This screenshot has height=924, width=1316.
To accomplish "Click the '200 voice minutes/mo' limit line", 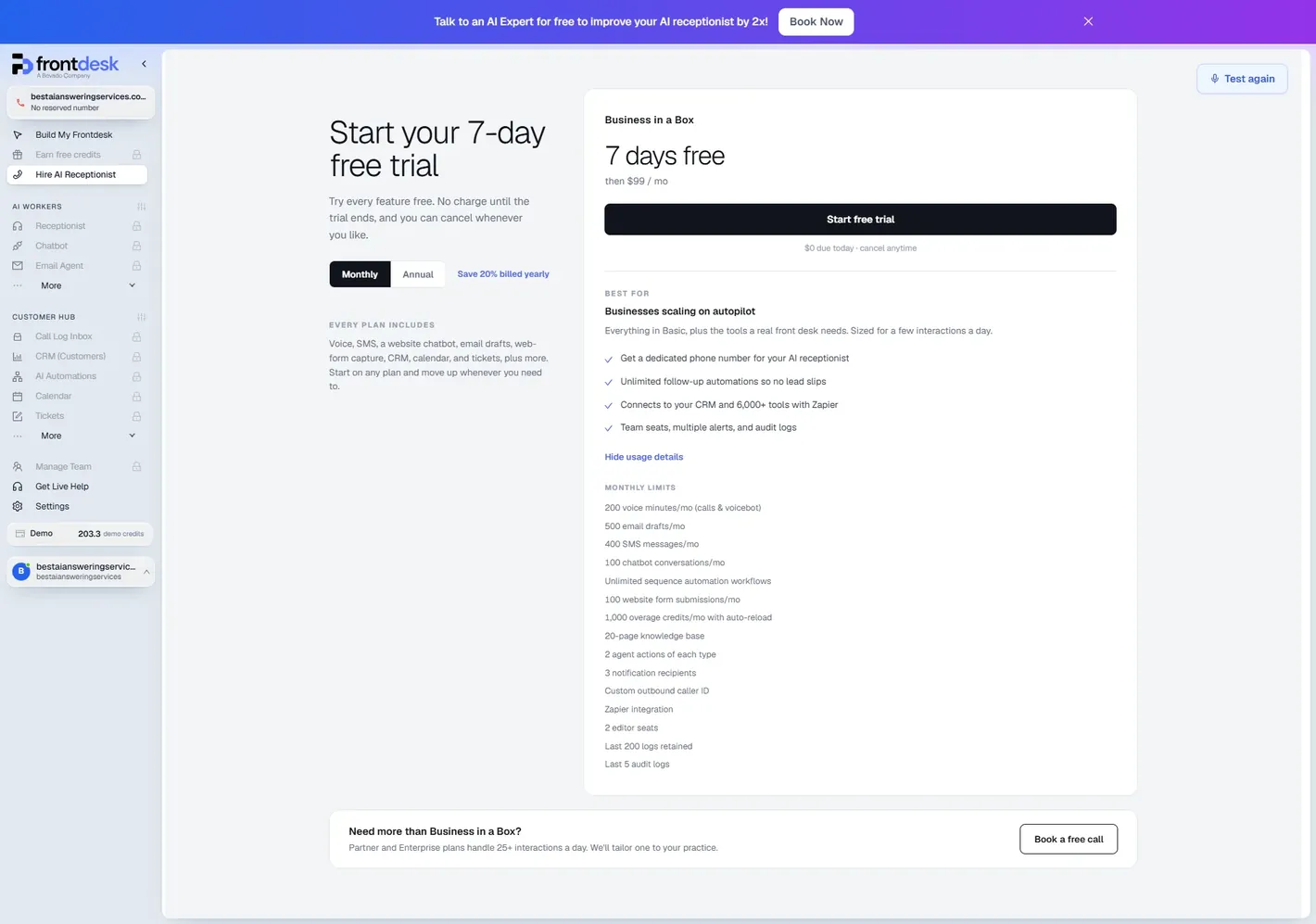I will (x=683, y=508).
